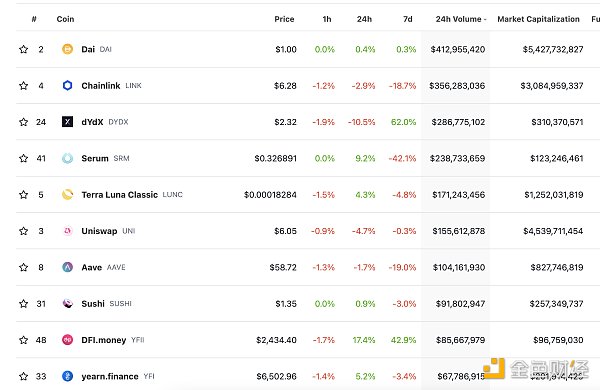600x390 pixels.
Task: Sort by 24h Volume column header
Action: [x=461, y=19]
